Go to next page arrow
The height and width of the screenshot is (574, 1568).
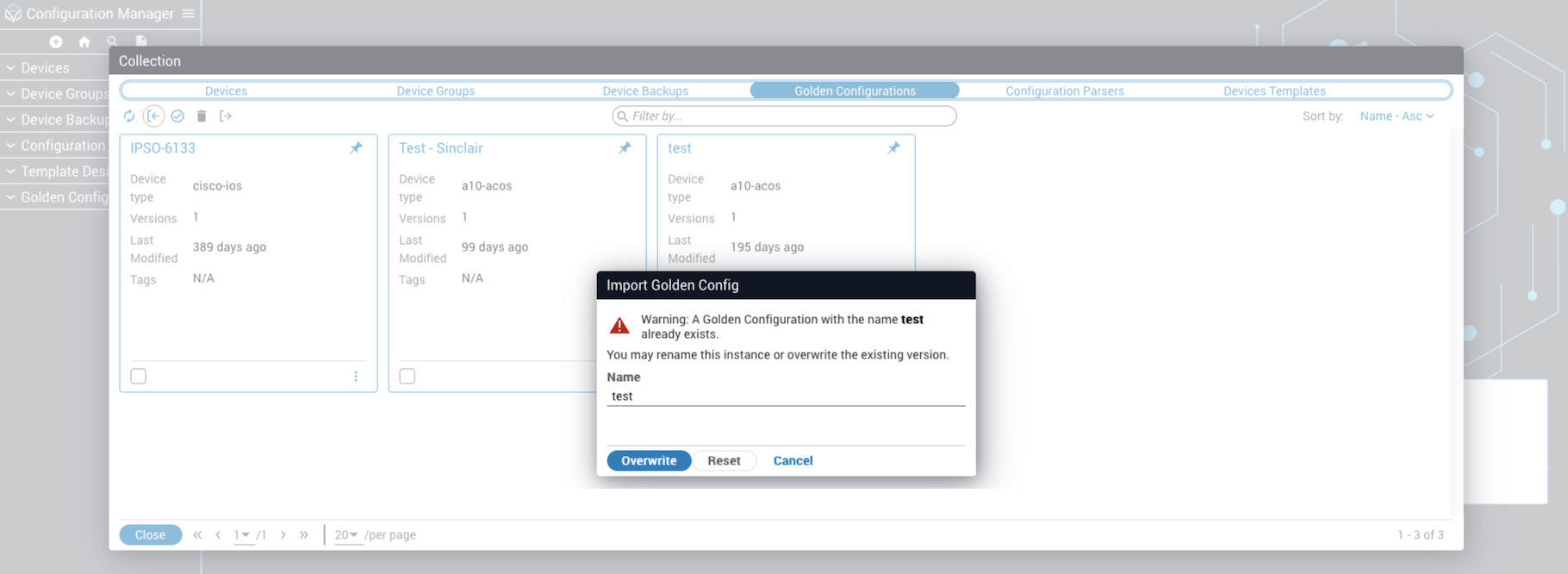[283, 534]
